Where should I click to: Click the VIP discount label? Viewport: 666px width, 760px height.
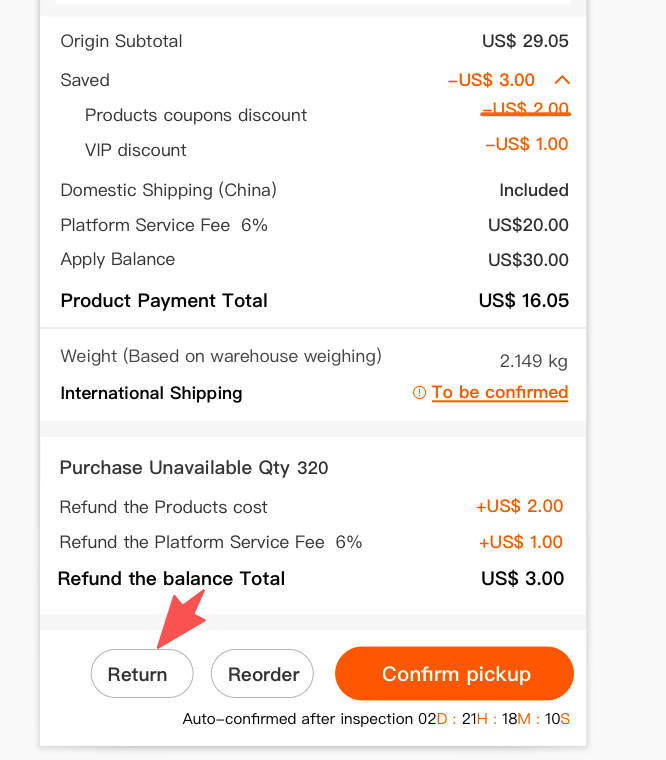pyautogui.click(x=136, y=150)
